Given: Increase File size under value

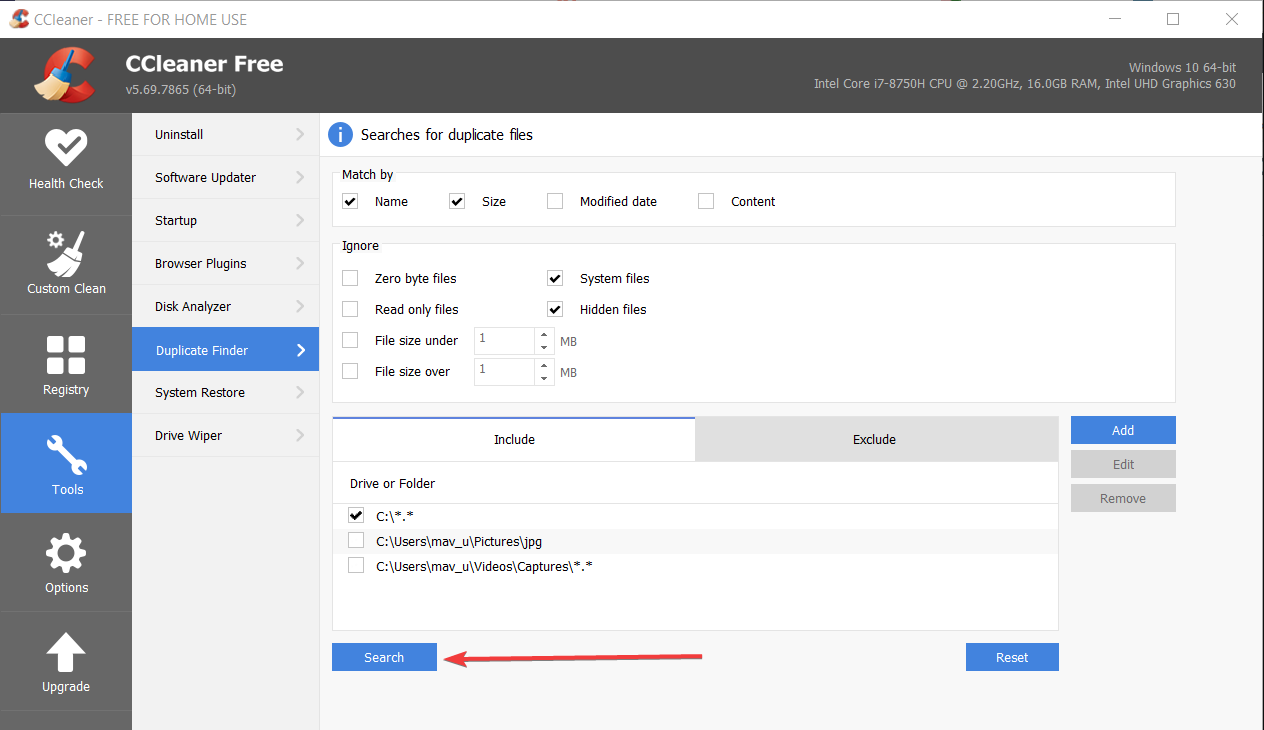Looking at the screenshot, I should coord(544,334).
